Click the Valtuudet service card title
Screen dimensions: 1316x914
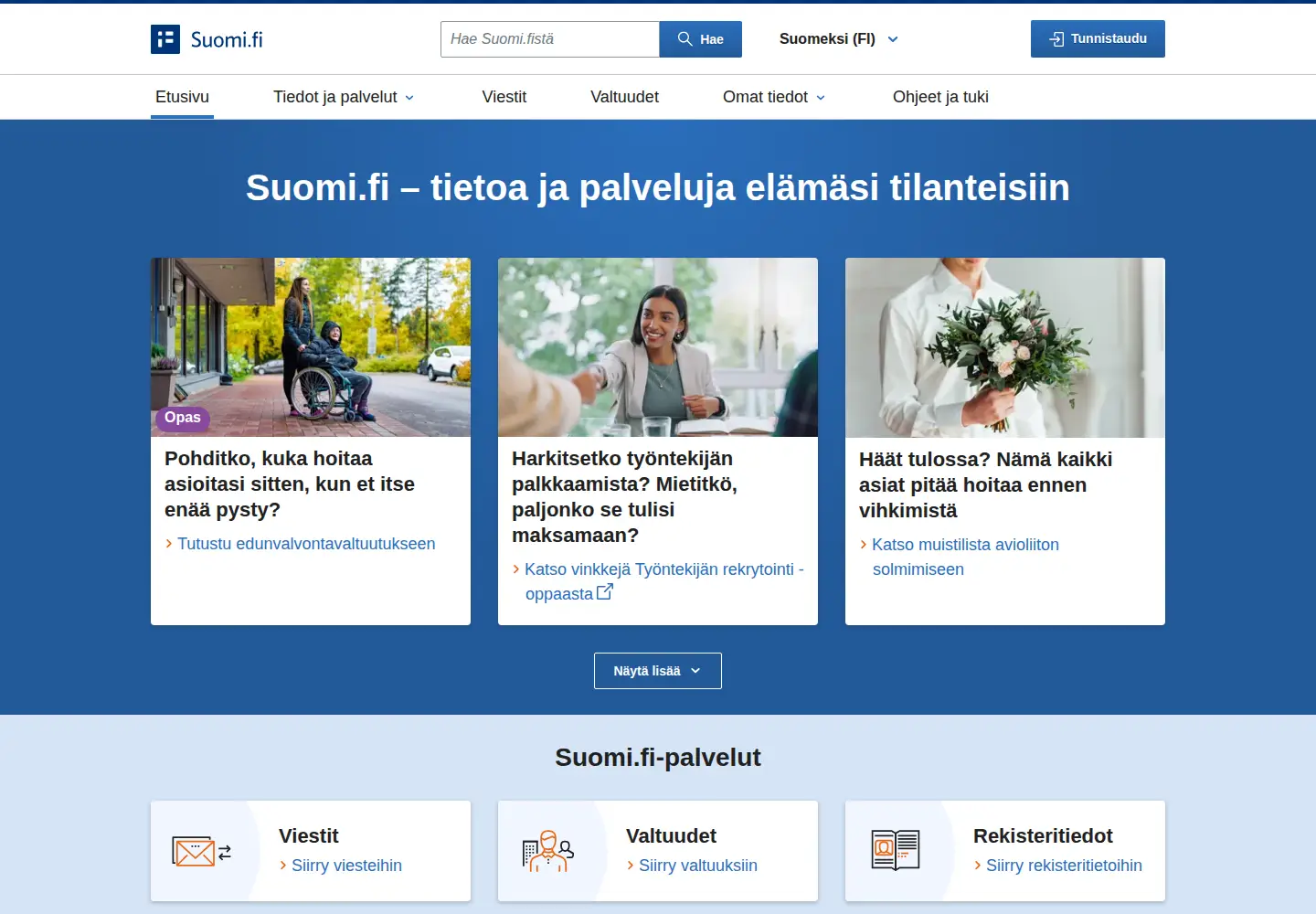click(671, 836)
